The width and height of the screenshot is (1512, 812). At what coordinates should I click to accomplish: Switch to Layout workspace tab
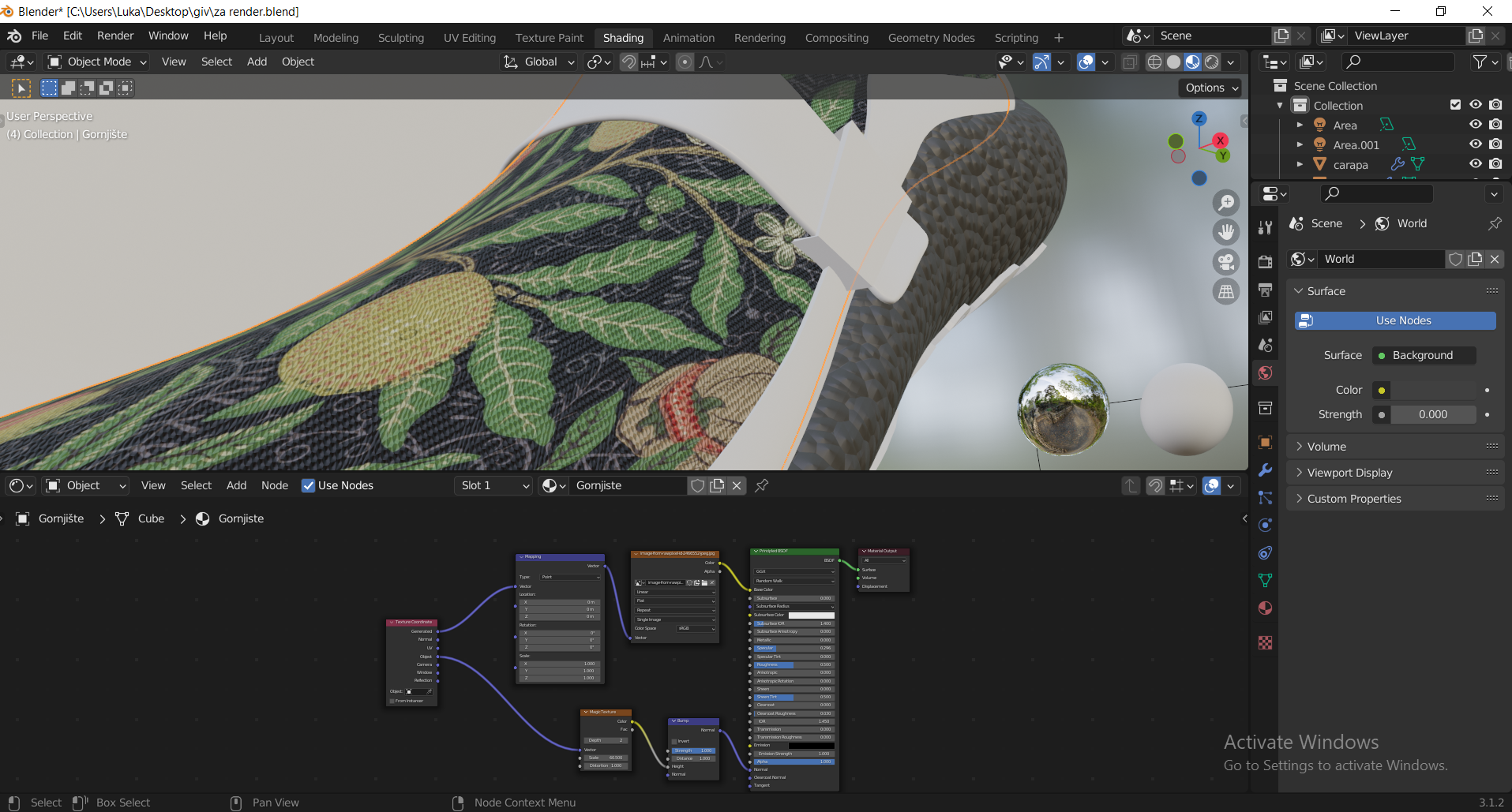[x=276, y=38]
